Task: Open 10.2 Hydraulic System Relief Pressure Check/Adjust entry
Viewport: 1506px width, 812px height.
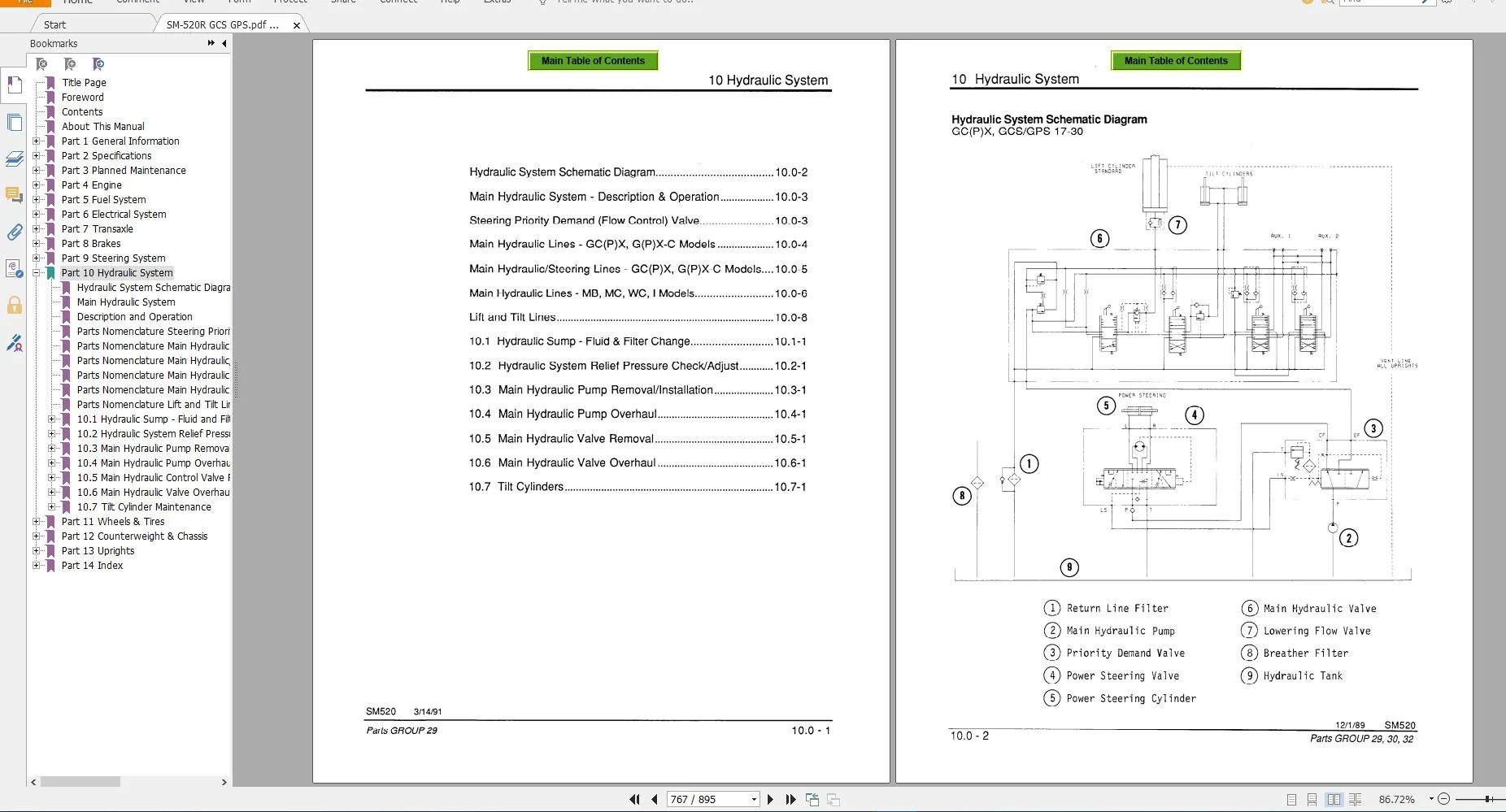Action: click(x=638, y=366)
